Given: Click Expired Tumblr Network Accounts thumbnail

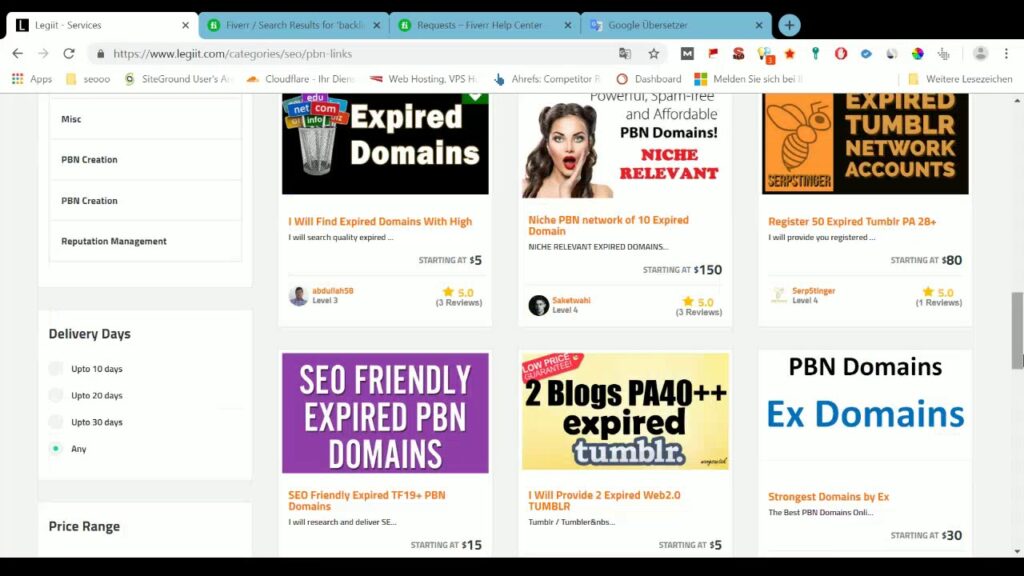Looking at the screenshot, I should (x=865, y=144).
